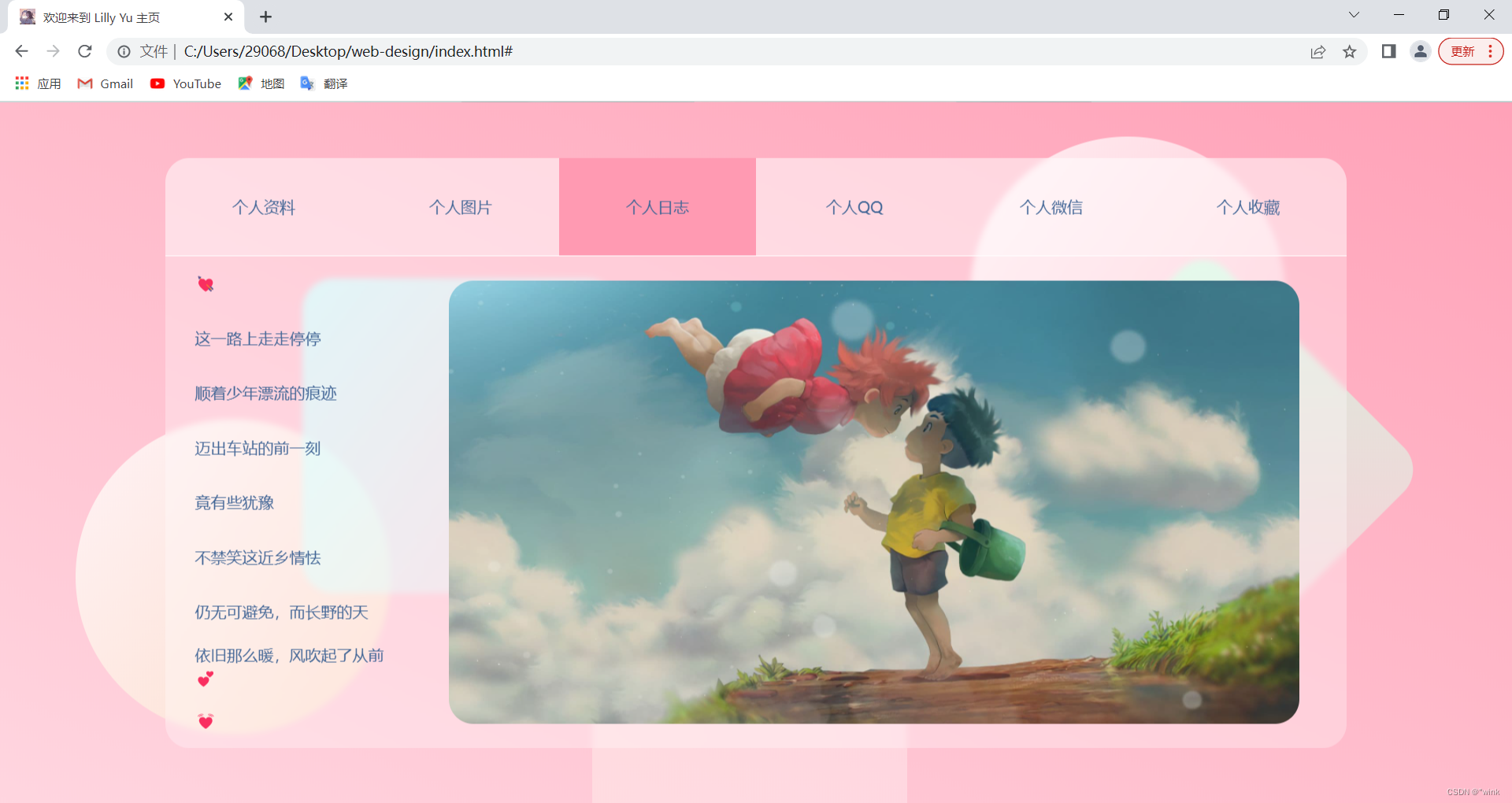Viewport: 1512px width, 803px height.
Task: Click the 更新 update button
Action: click(x=1462, y=51)
